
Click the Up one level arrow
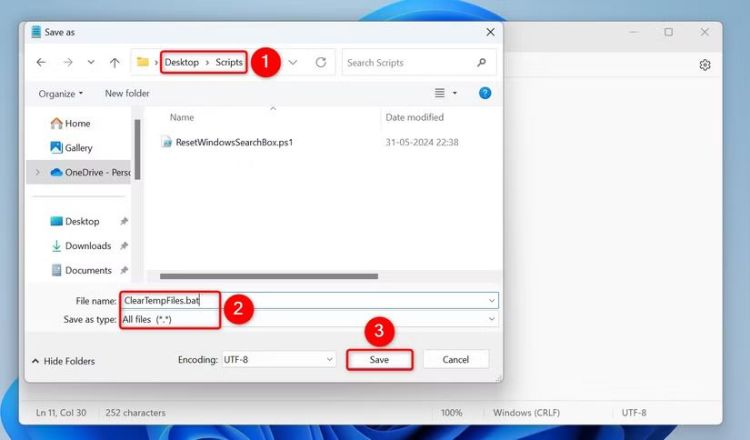(115, 62)
